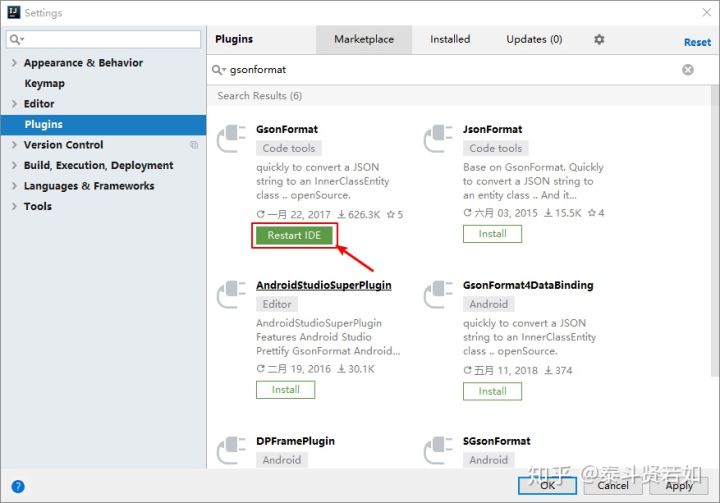Expand the Tools settings node
Viewport: 720px width, 503px height.
coord(14,206)
